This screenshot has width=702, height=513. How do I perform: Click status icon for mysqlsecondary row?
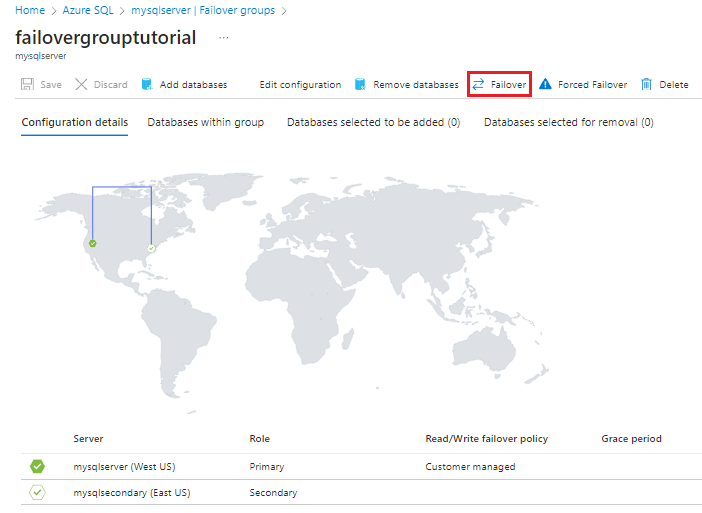click(x=38, y=492)
